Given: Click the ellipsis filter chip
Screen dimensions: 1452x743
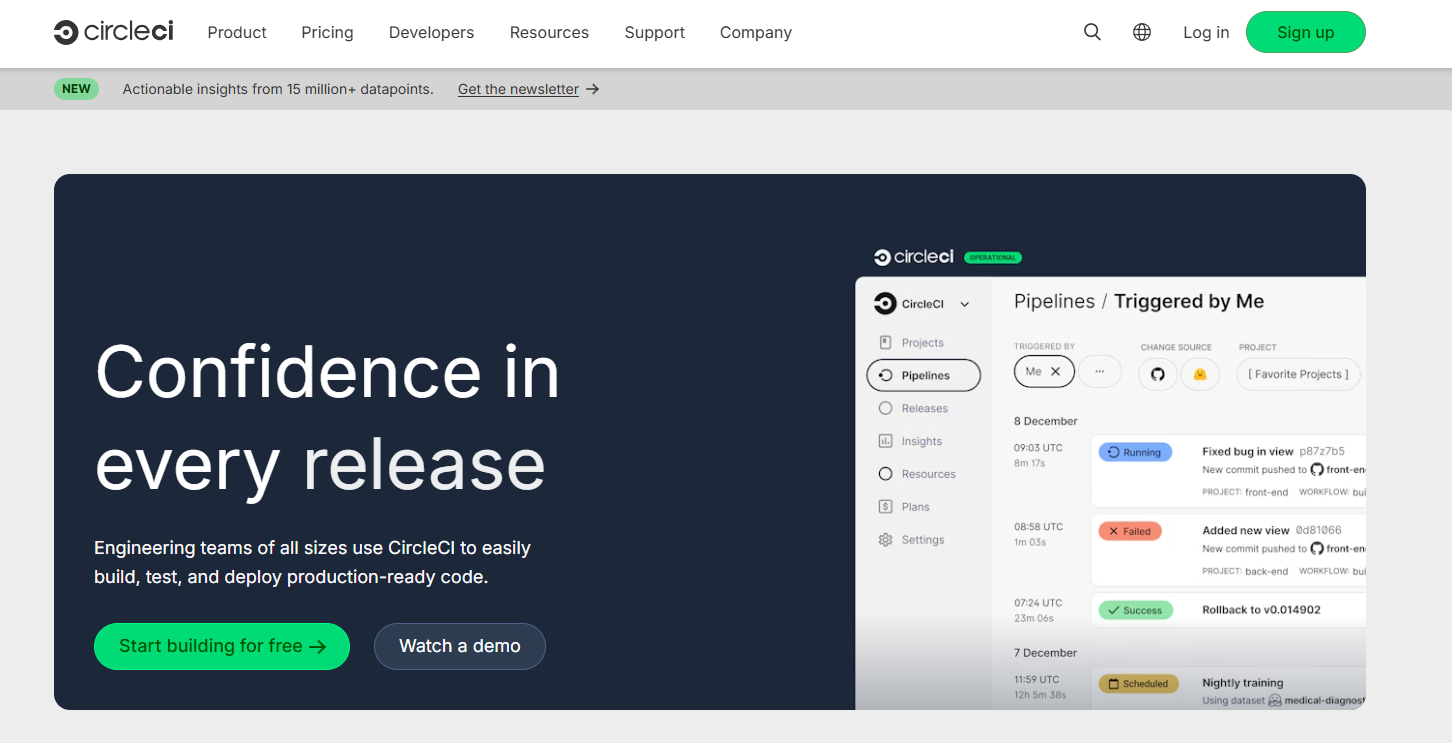Looking at the screenshot, I should coord(1100,372).
